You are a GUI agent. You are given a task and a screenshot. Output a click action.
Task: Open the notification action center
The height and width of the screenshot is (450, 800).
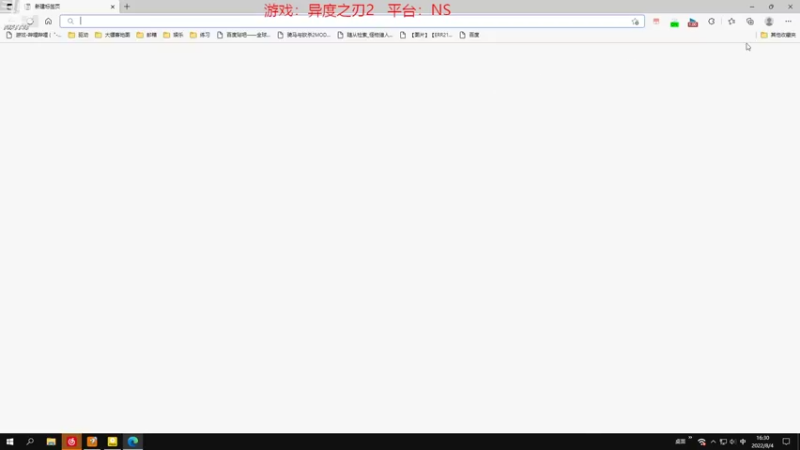tap(786, 442)
